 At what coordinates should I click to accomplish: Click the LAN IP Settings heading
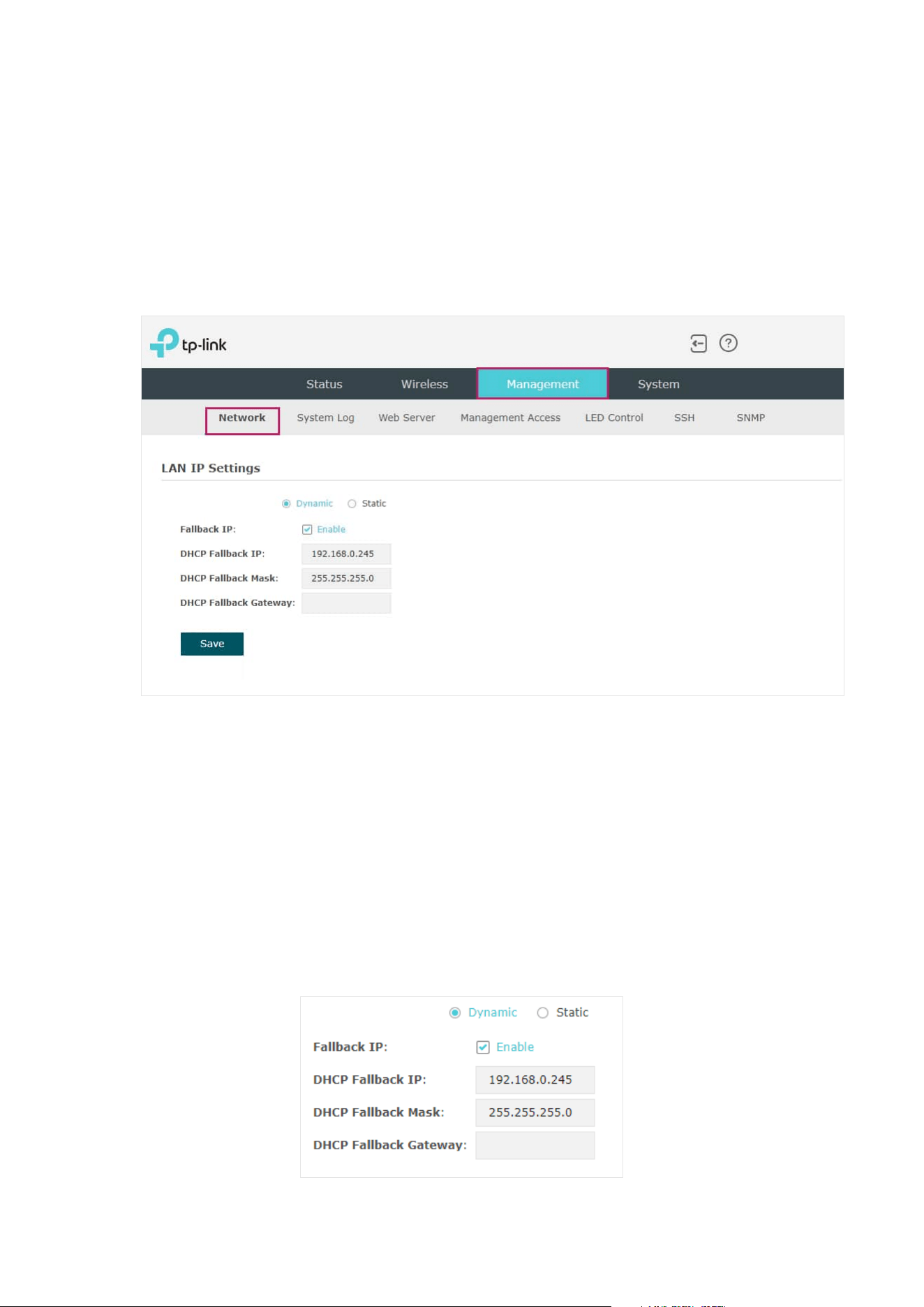tap(211, 468)
